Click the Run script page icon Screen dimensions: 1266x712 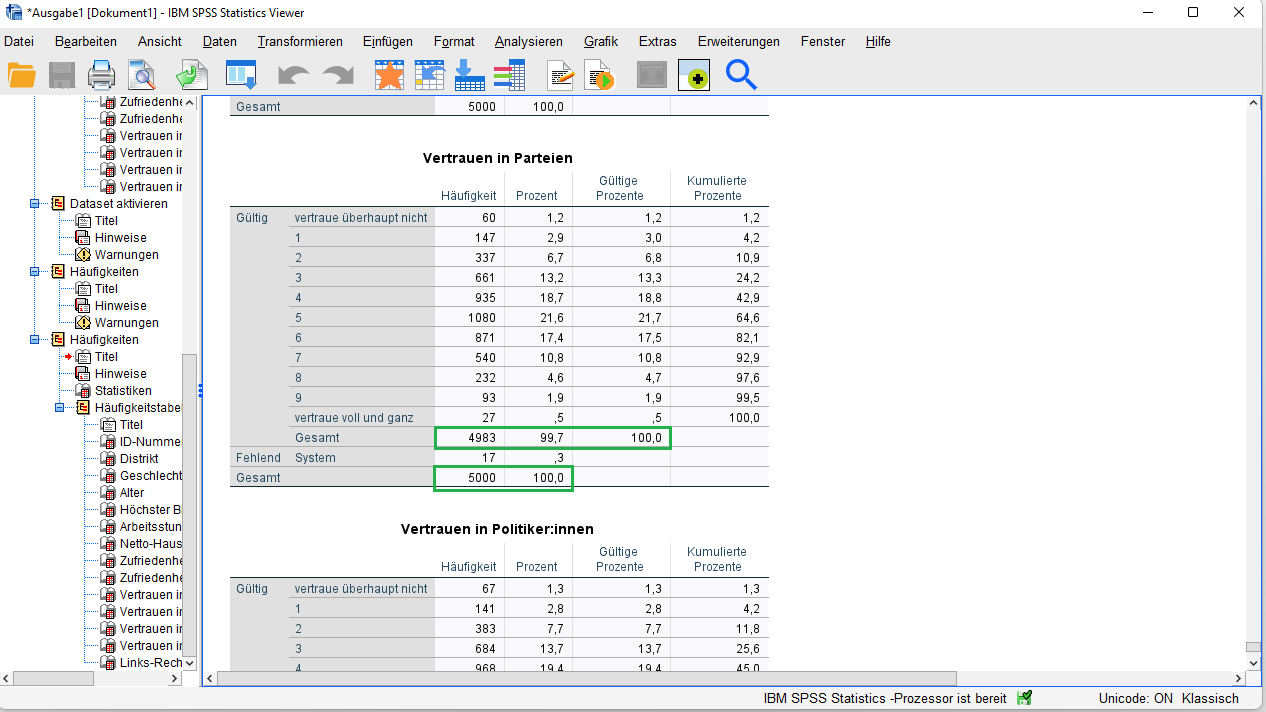click(599, 75)
